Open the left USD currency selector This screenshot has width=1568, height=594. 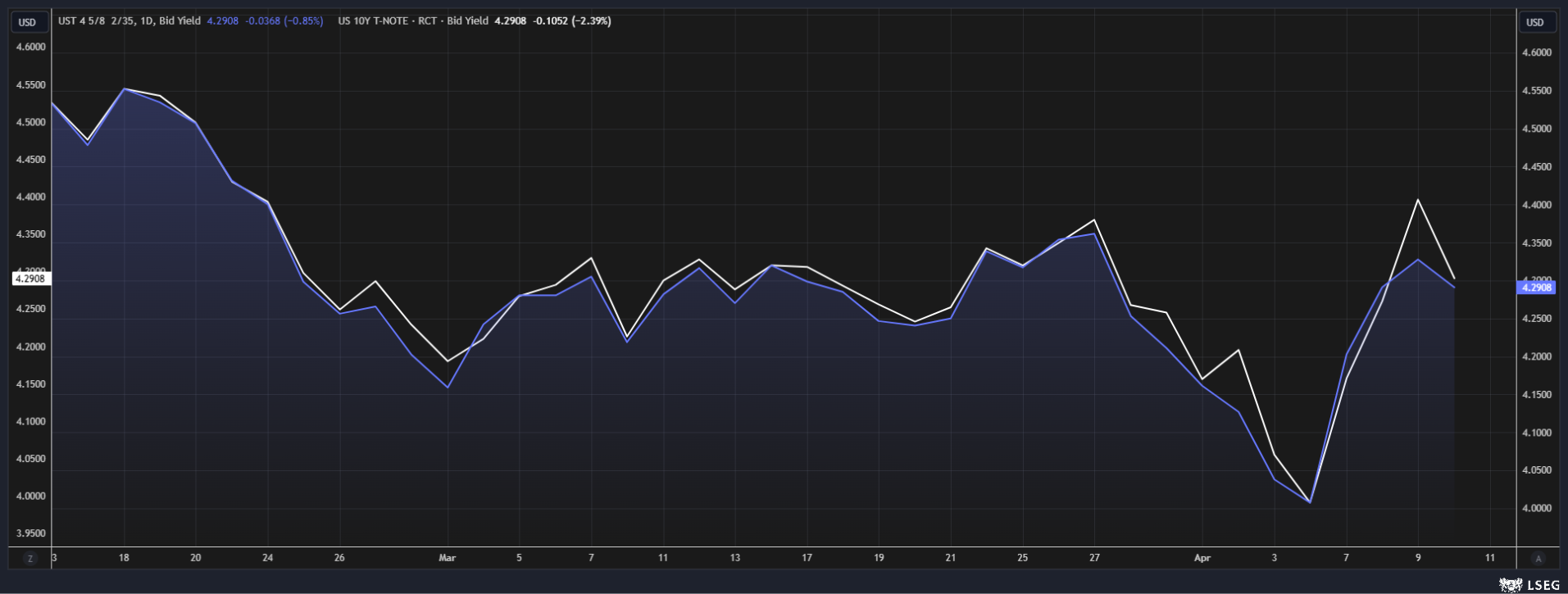[27, 22]
